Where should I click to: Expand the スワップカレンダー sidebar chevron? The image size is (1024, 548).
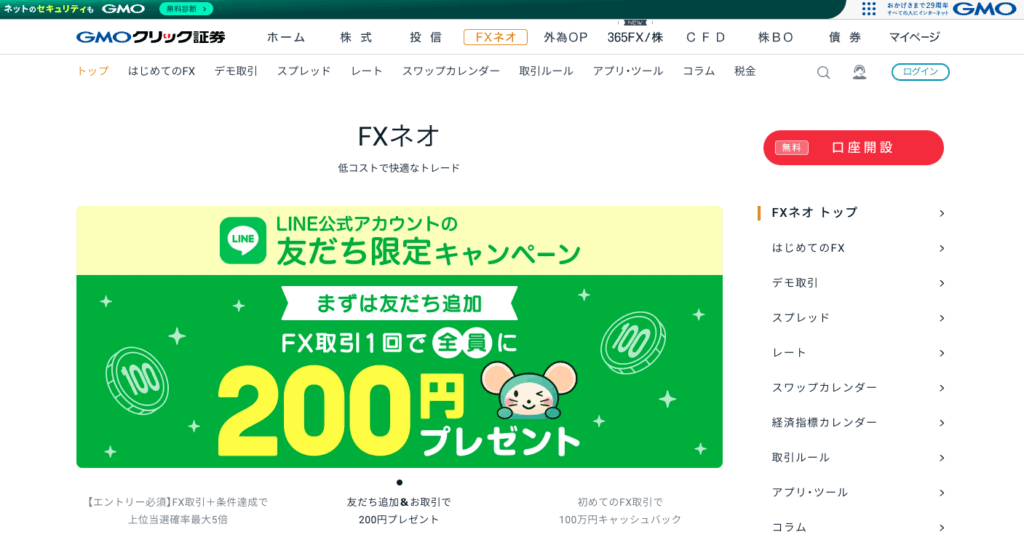coord(941,388)
